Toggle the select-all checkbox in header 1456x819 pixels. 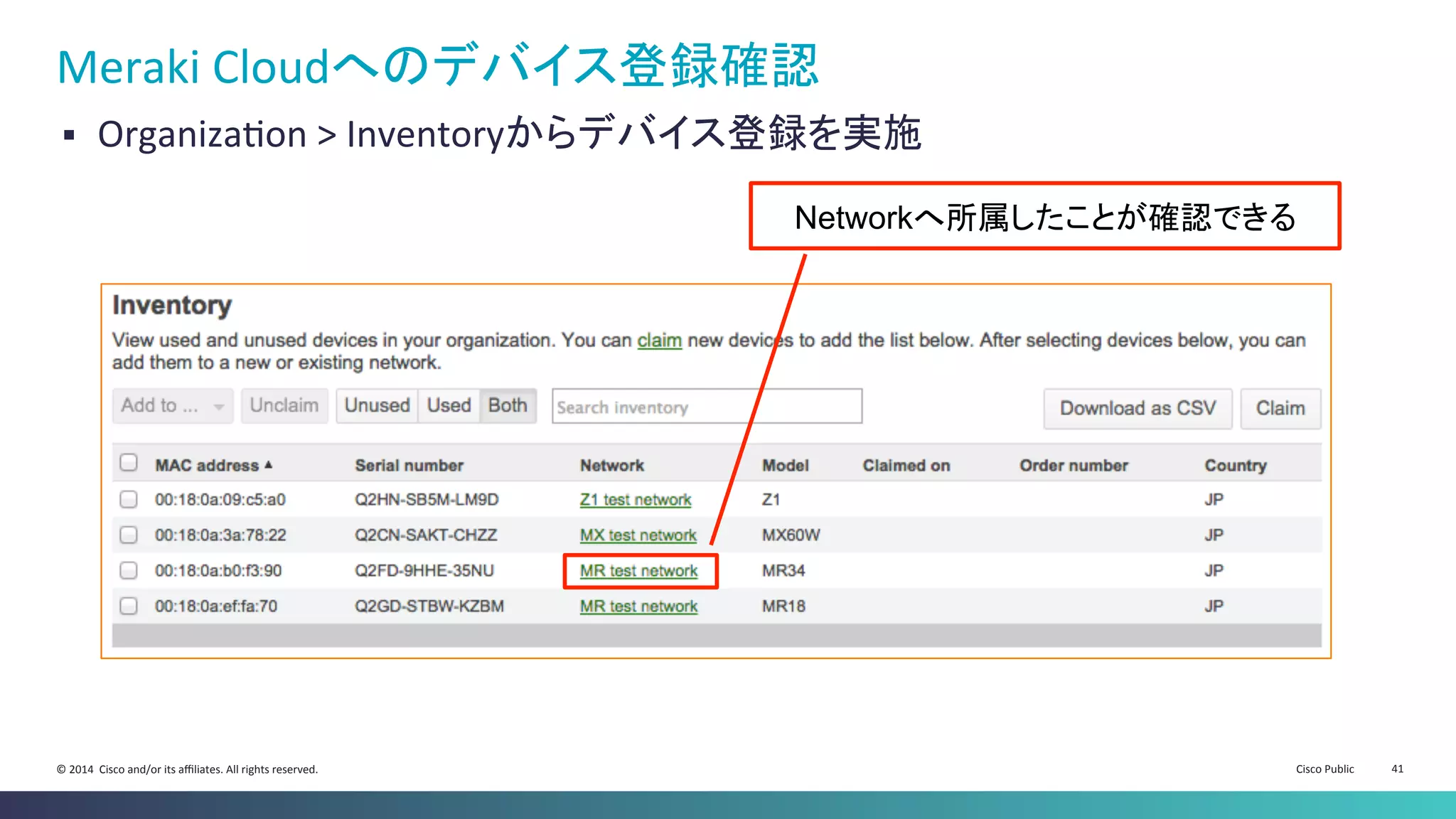[x=129, y=463]
